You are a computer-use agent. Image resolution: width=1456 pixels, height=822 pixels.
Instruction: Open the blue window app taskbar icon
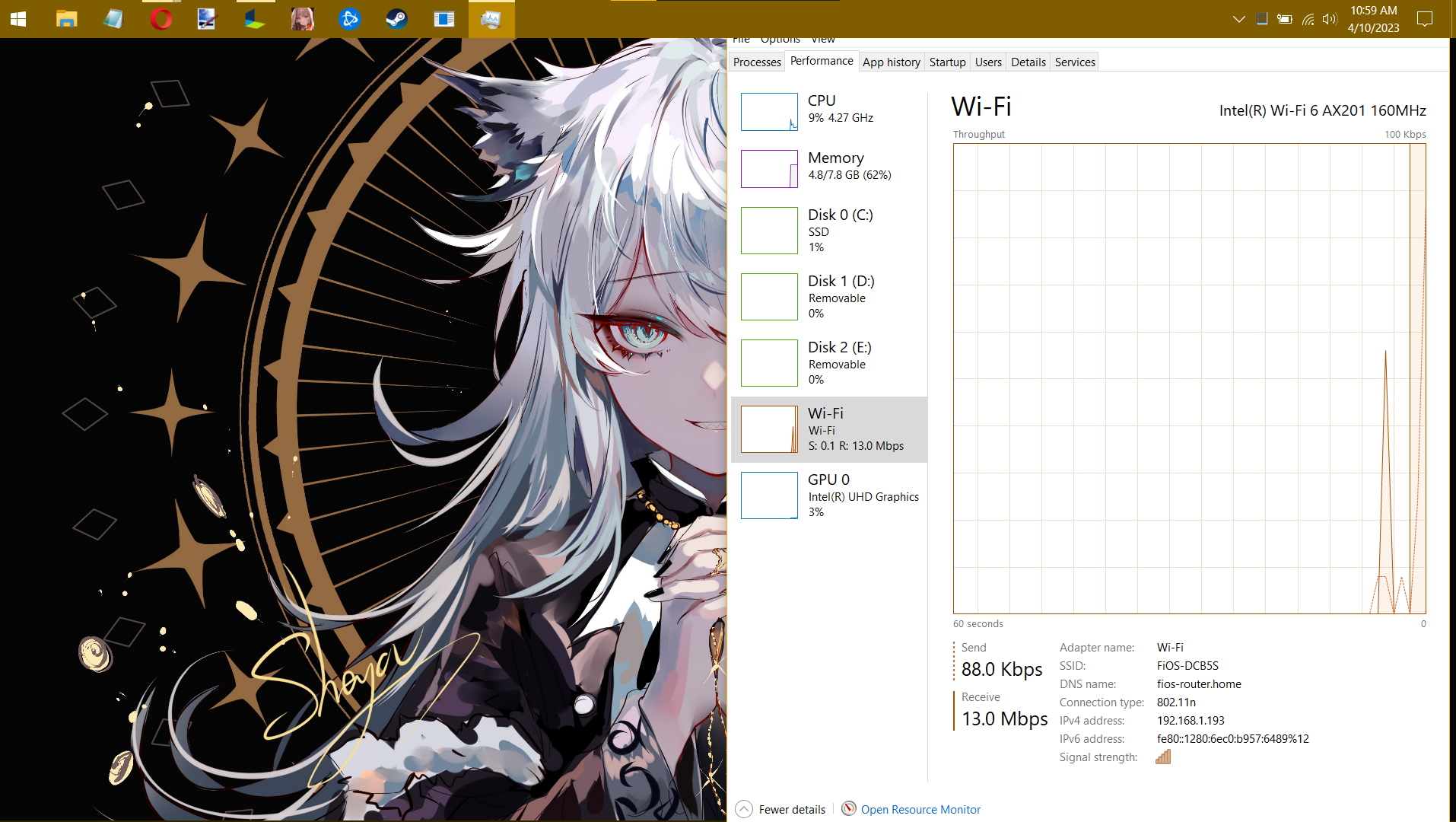click(x=443, y=19)
